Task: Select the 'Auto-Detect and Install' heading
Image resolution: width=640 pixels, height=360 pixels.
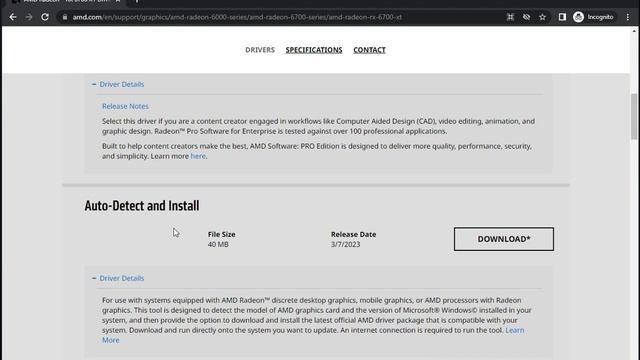Action: tap(142, 206)
